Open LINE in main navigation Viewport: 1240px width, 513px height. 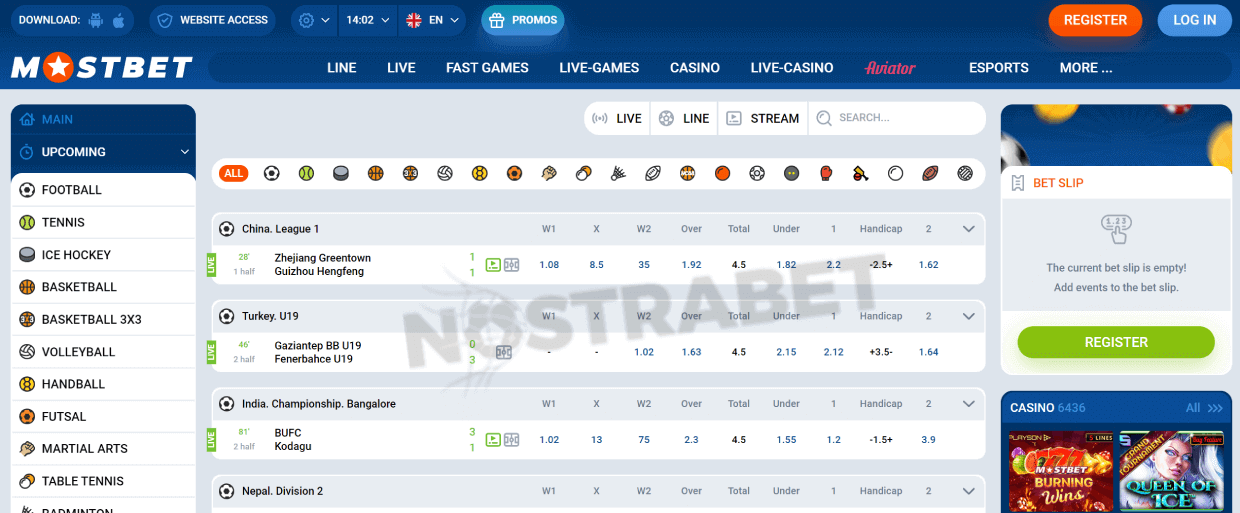(x=342, y=68)
